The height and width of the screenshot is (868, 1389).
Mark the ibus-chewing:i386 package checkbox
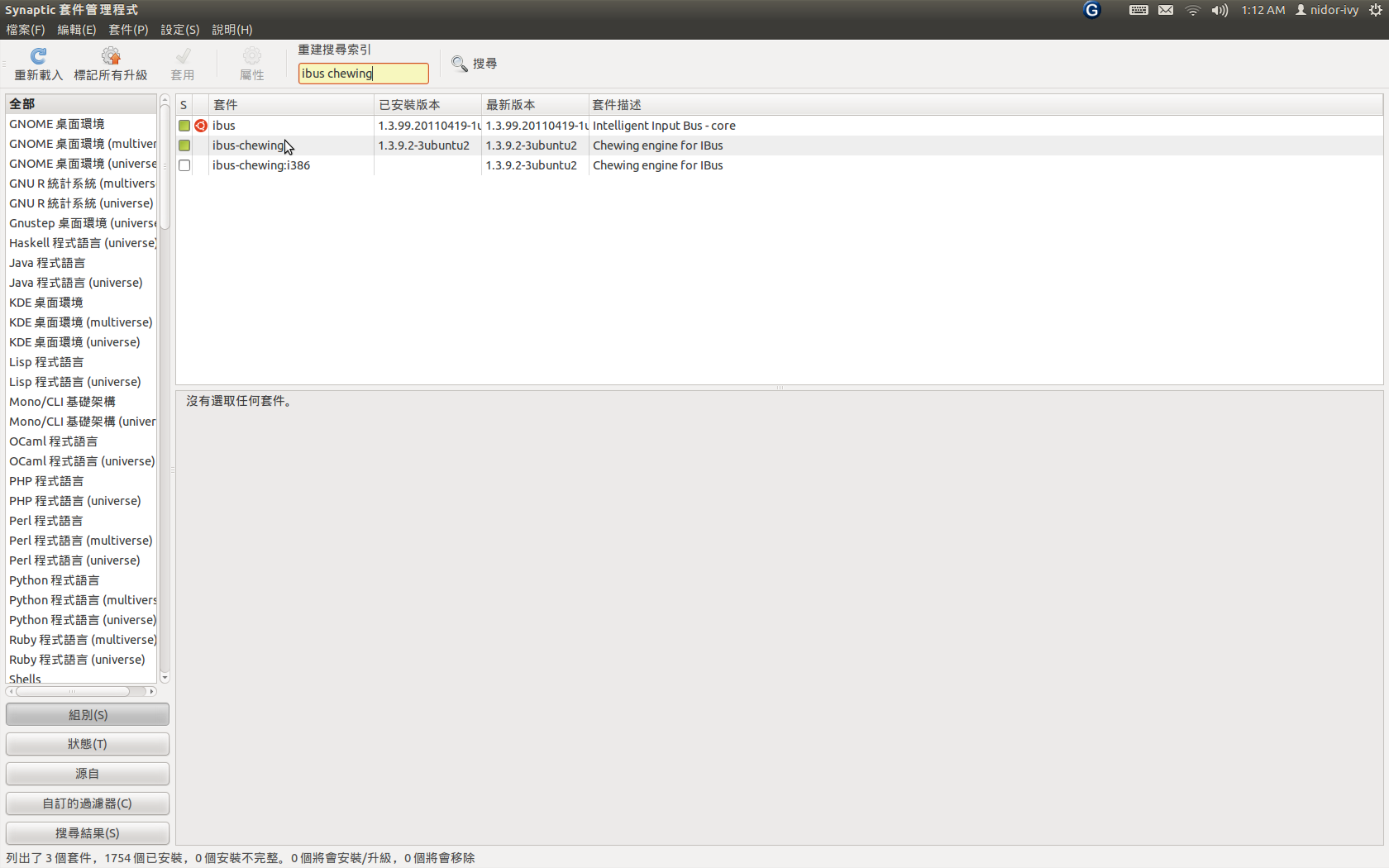(184, 165)
